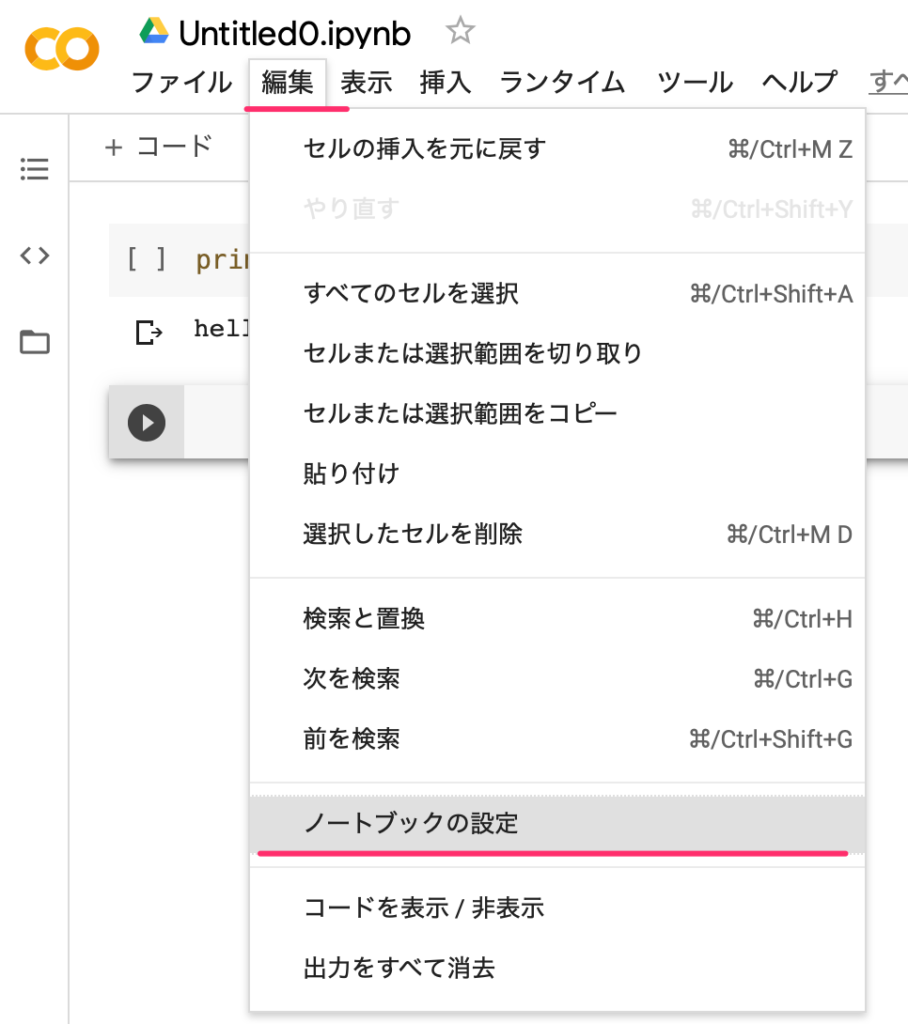Click the plus icon next to コード

113,146
